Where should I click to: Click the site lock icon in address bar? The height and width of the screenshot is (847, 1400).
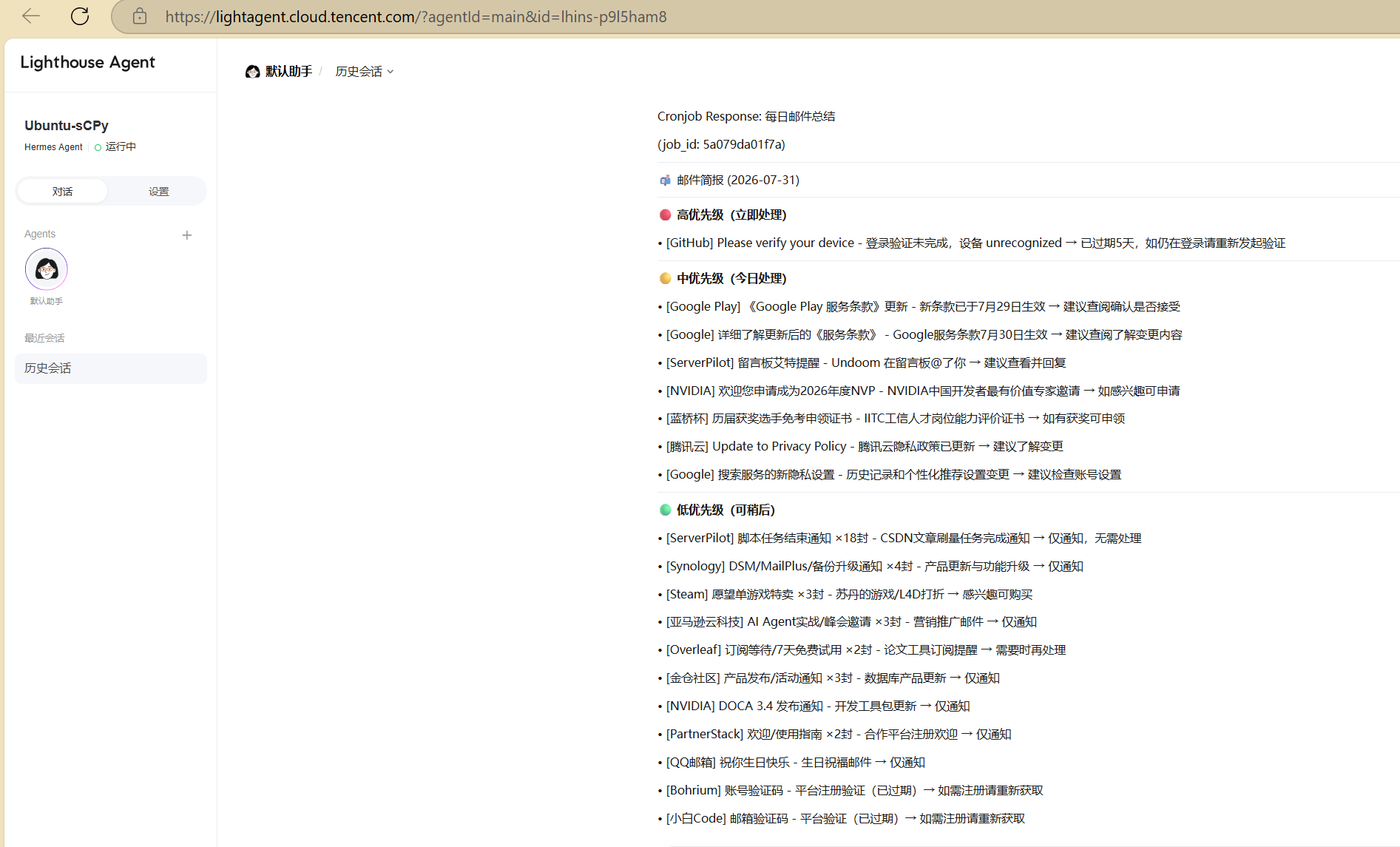140,16
